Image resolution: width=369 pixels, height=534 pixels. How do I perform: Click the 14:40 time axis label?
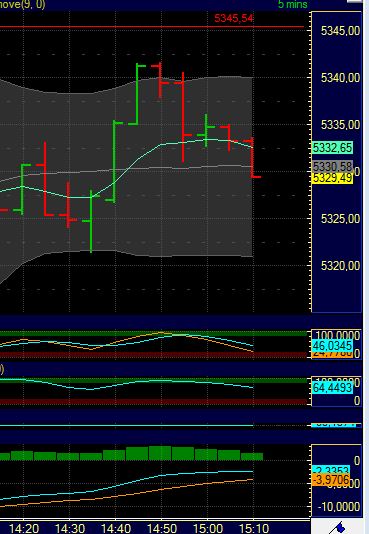(x=116, y=528)
